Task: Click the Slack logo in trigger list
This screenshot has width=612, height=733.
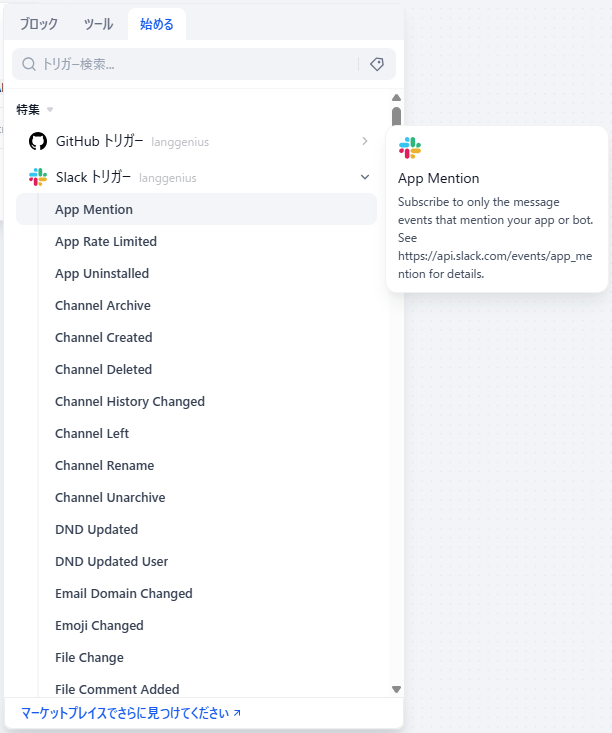Action: point(38,177)
